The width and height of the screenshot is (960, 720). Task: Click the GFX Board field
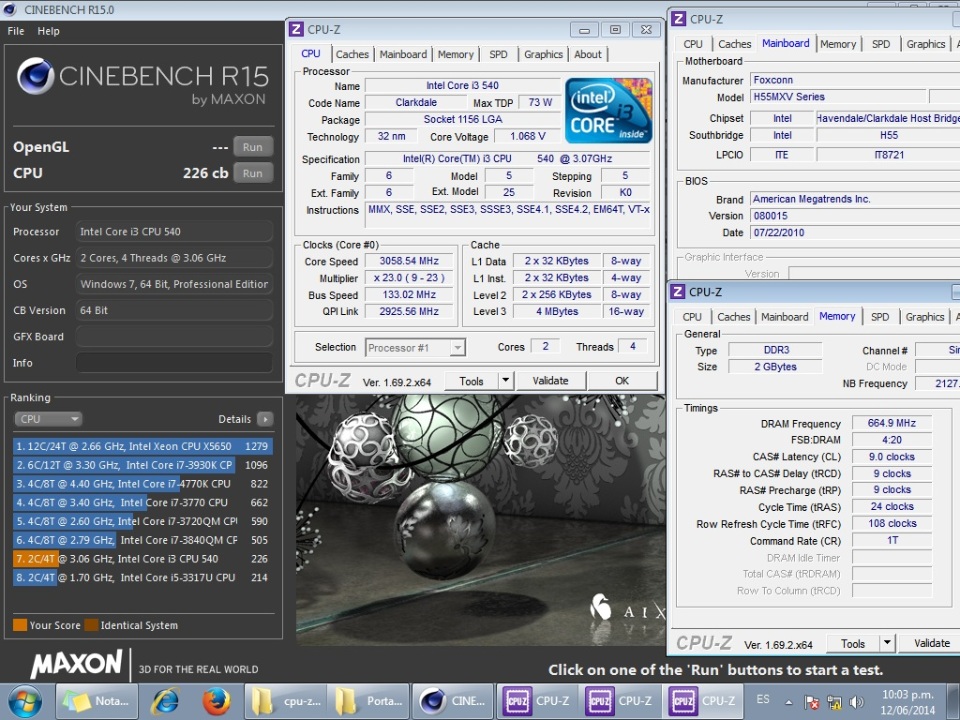pyautogui.click(x=174, y=337)
